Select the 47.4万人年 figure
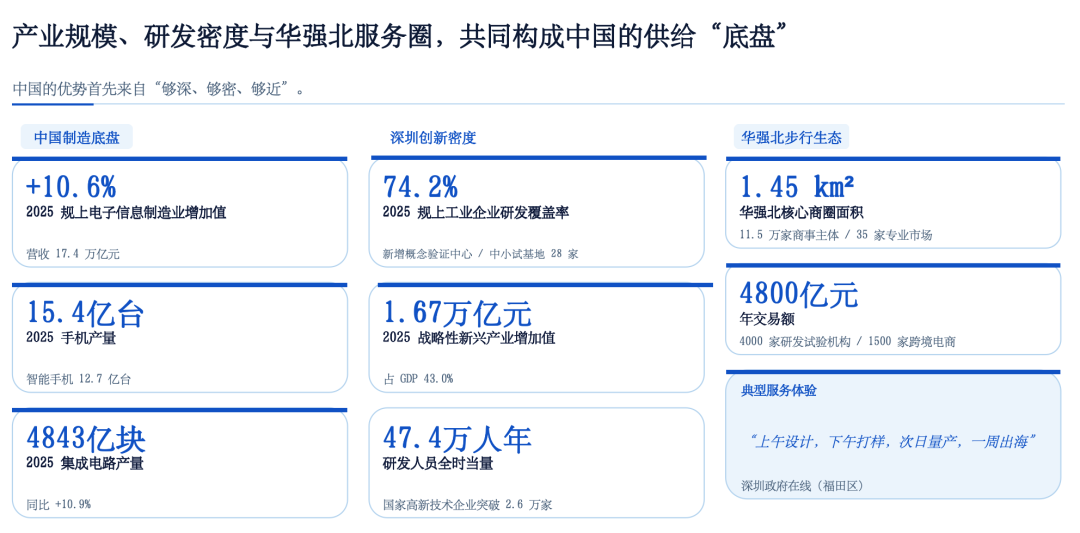 (x=457, y=439)
